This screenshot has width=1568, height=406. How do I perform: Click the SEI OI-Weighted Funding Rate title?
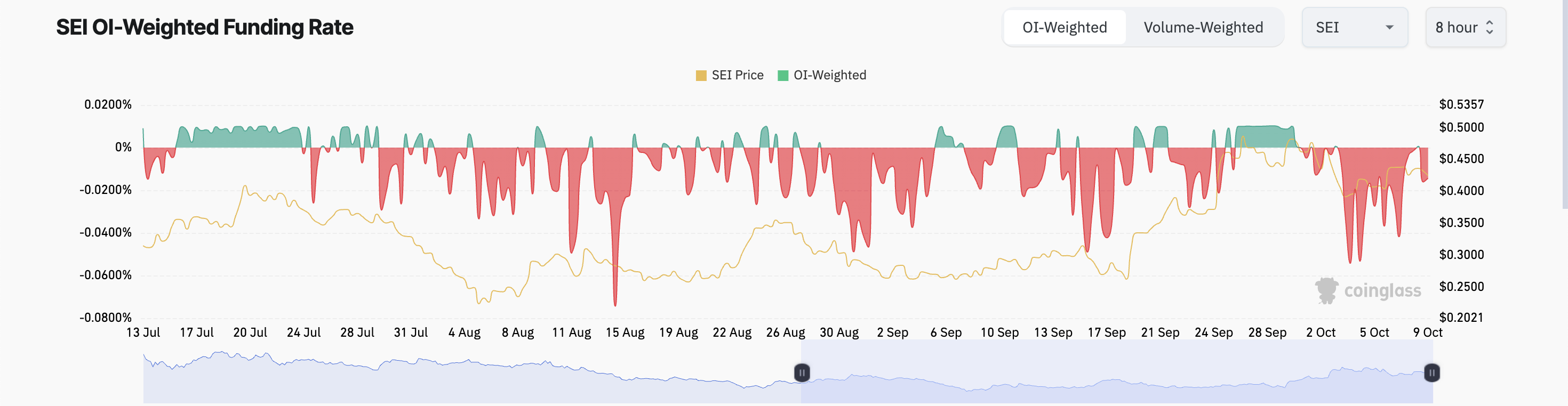[204, 27]
